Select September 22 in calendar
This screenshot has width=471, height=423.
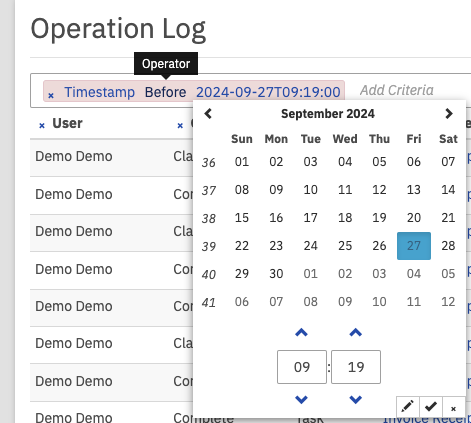[x=242, y=246]
